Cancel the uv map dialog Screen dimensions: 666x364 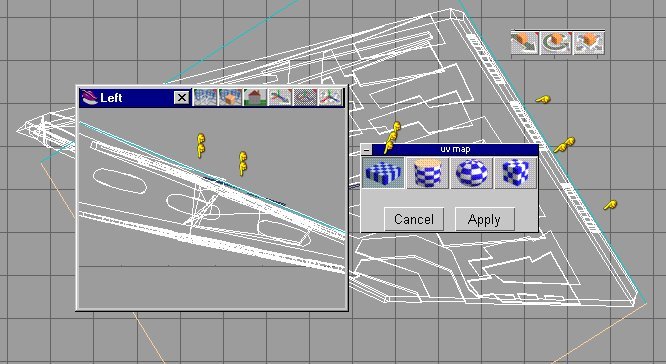click(414, 219)
